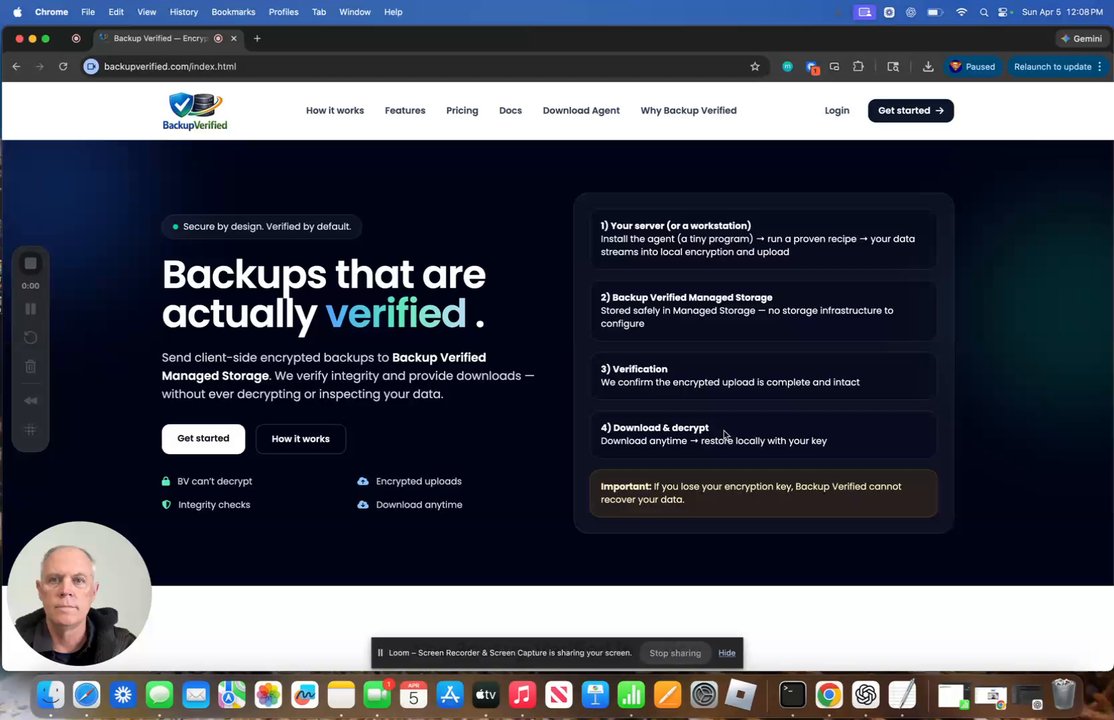
Task: Reload the page in Chrome
Action: coord(63,67)
